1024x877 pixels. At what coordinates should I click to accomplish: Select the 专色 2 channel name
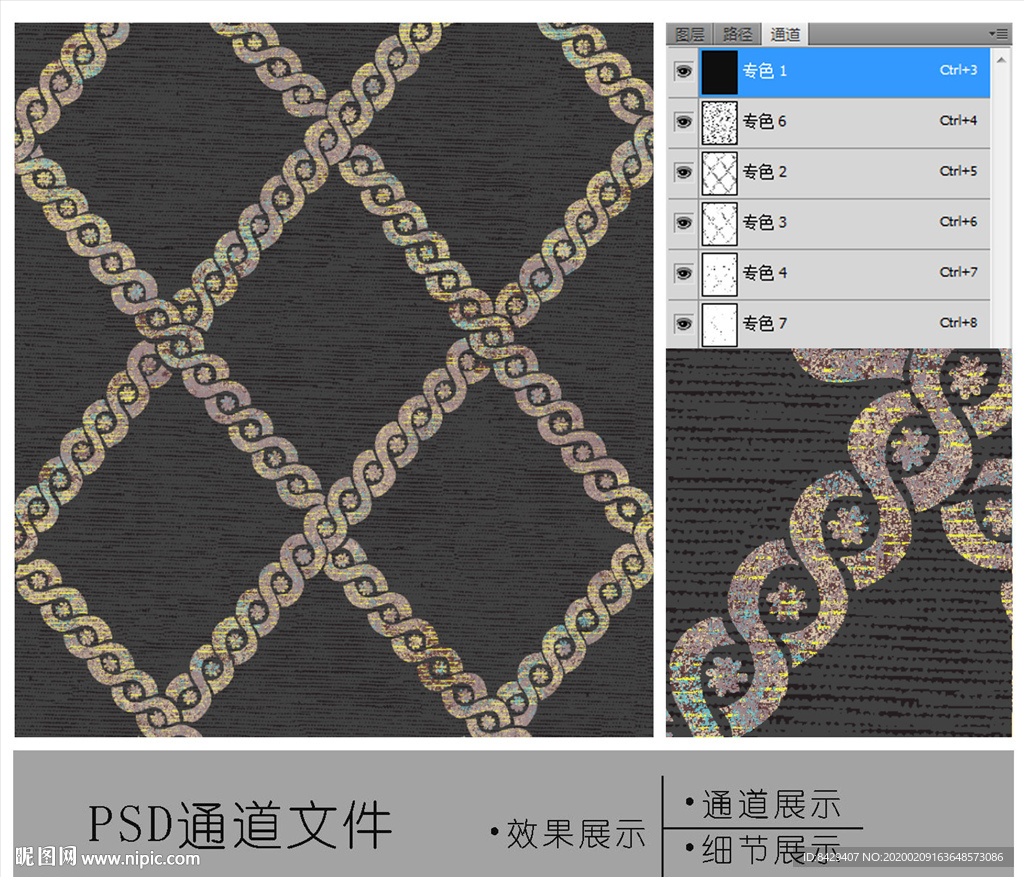[765, 172]
